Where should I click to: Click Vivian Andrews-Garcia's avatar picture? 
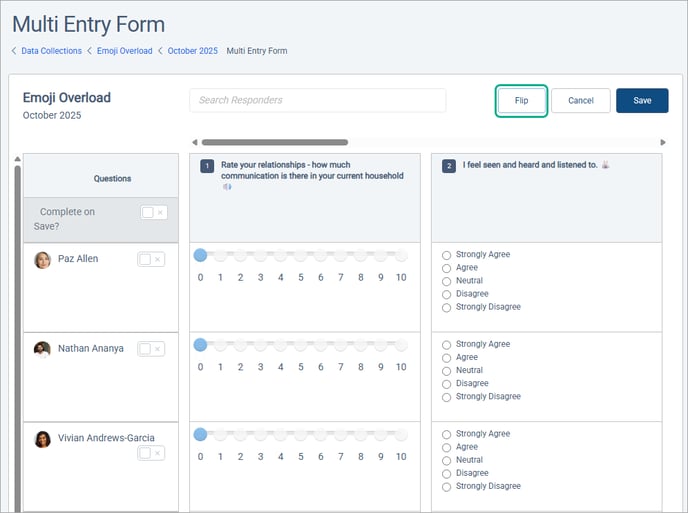(43, 439)
